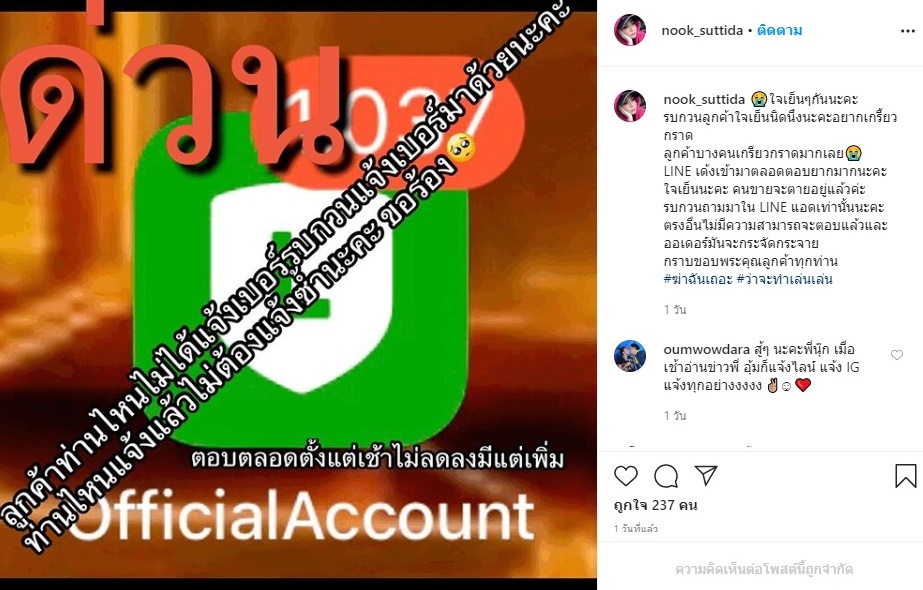Open the comment bubble icon
923x590 pixels.
[x=666, y=476]
